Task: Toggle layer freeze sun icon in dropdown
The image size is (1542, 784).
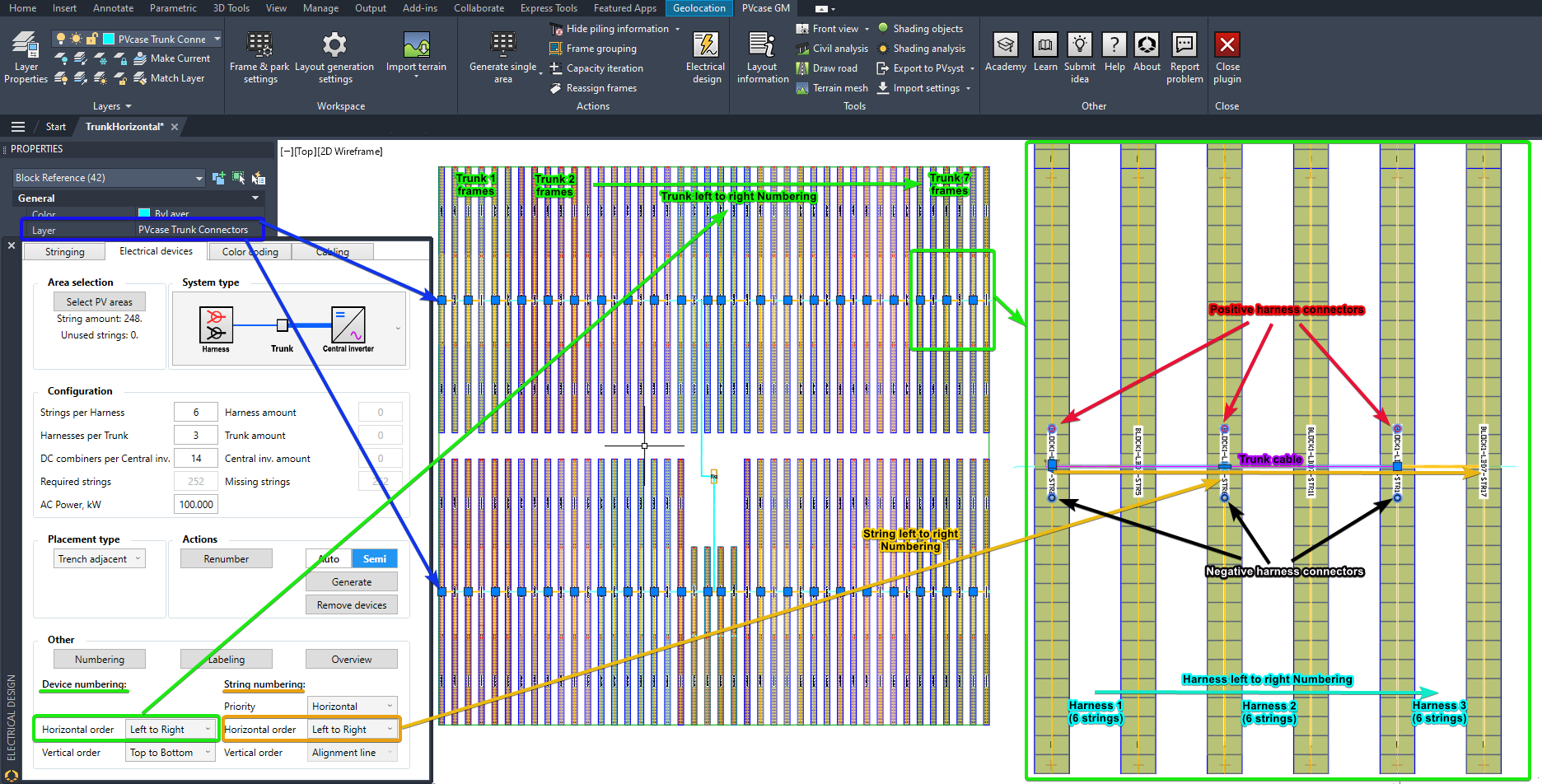Action: 76,39
